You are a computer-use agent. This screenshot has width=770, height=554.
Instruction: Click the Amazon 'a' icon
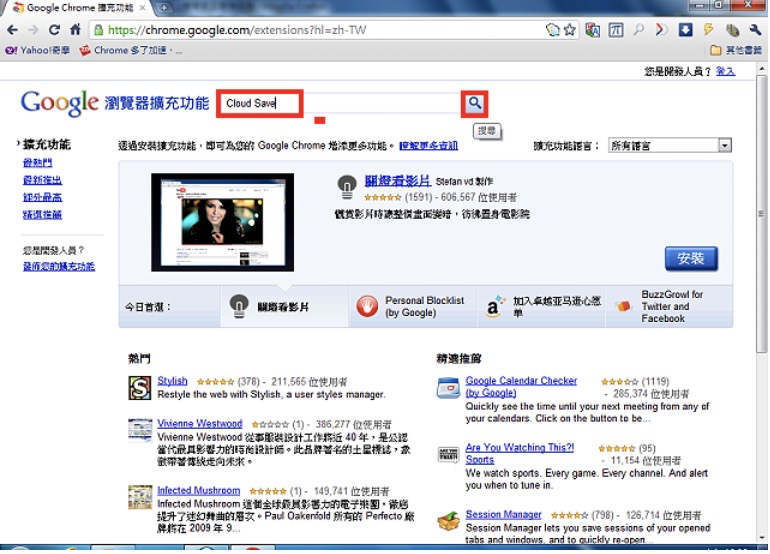click(x=494, y=306)
